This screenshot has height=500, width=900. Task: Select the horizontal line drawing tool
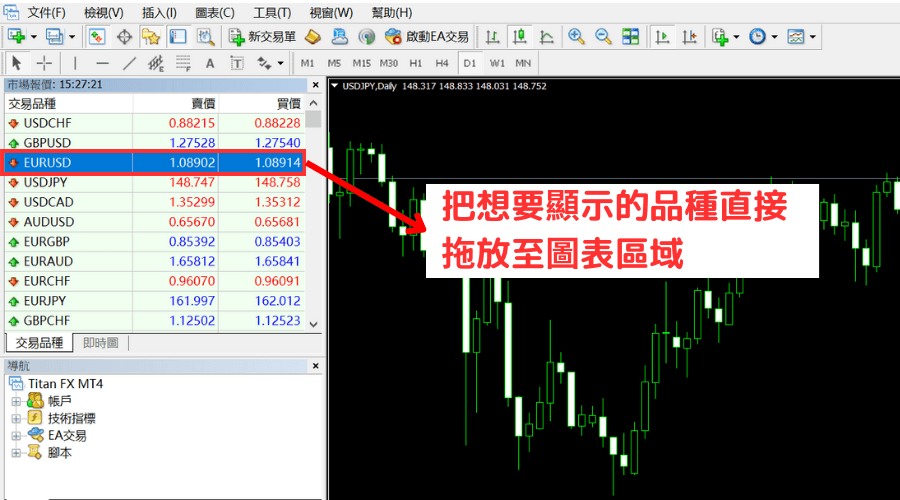click(102, 63)
